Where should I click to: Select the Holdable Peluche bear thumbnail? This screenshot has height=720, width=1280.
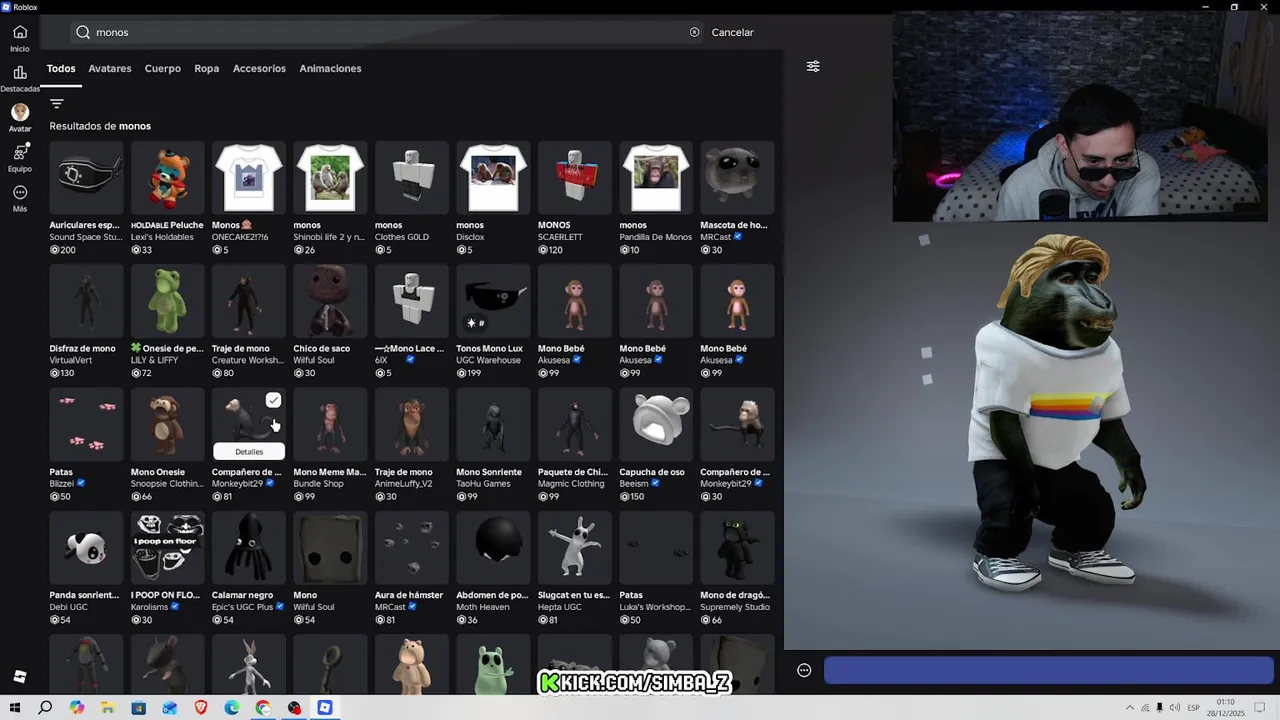168,178
